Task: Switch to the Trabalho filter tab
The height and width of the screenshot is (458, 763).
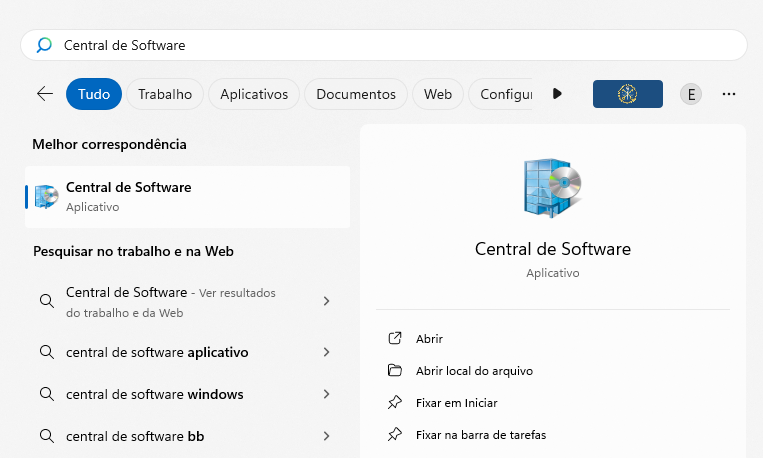Action: click(165, 94)
